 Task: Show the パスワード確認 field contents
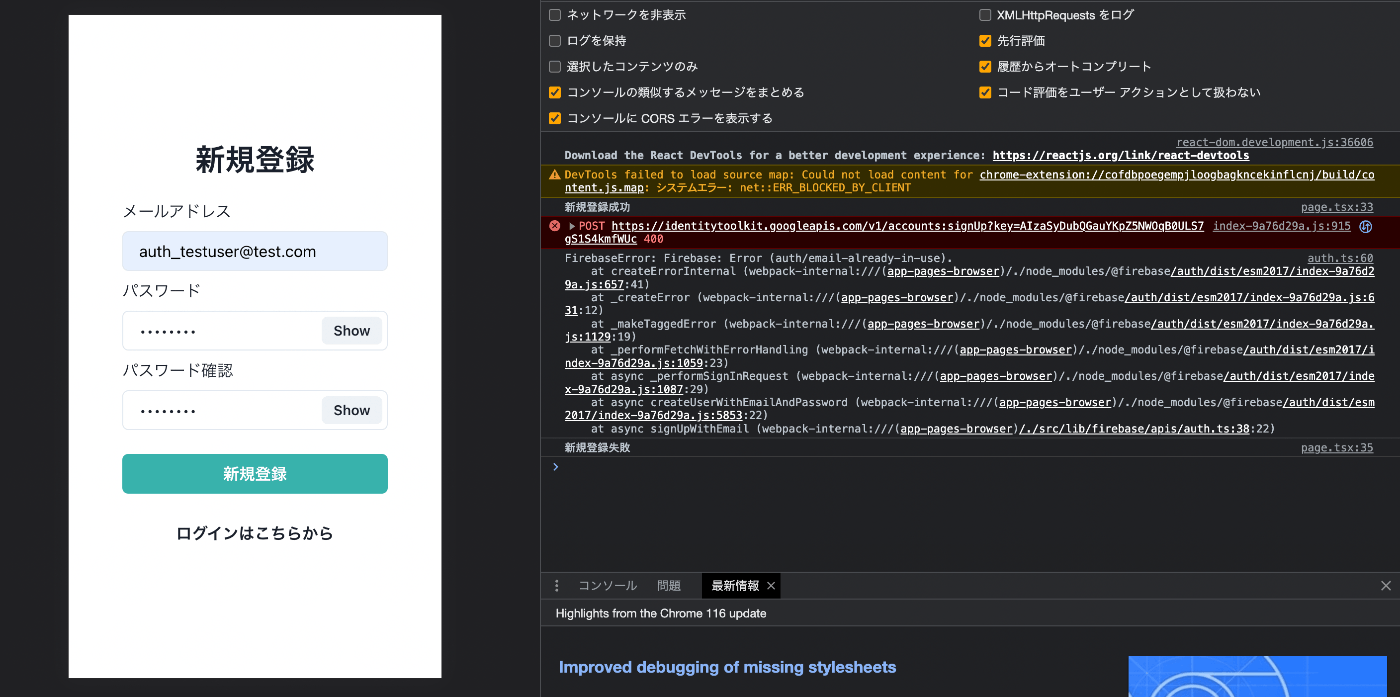pos(352,410)
